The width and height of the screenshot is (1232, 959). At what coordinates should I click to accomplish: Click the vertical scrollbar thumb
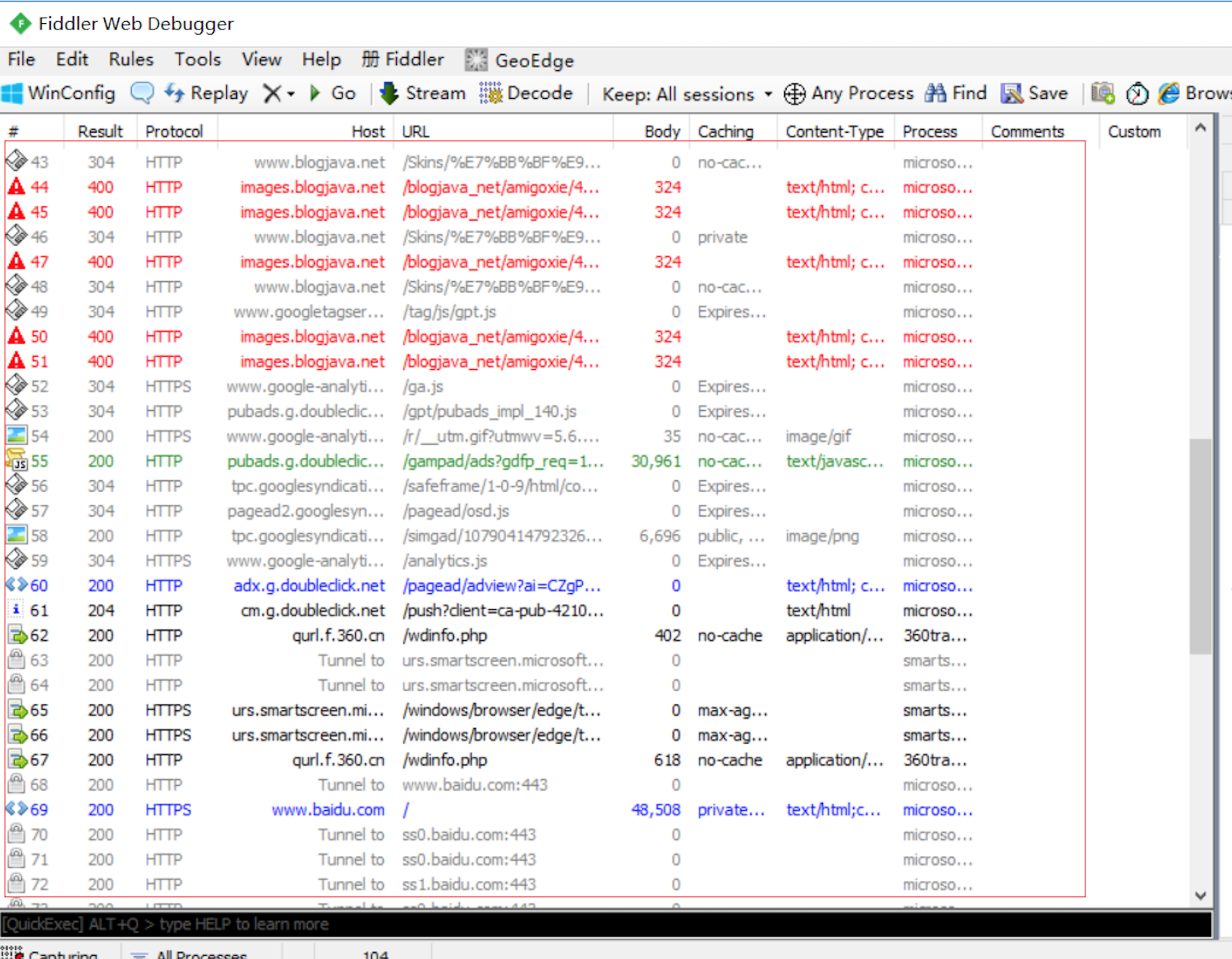1200,546
